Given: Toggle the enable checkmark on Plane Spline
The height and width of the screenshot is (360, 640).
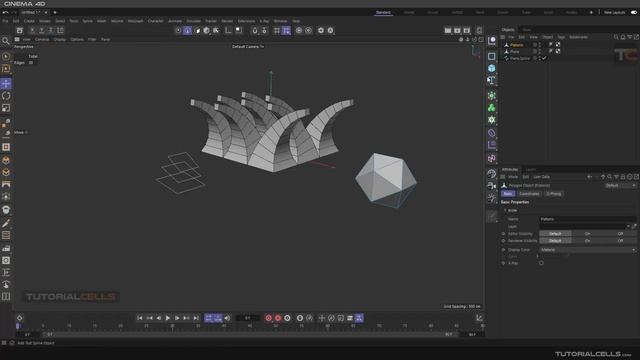Looking at the screenshot, I should tap(544, 58).
